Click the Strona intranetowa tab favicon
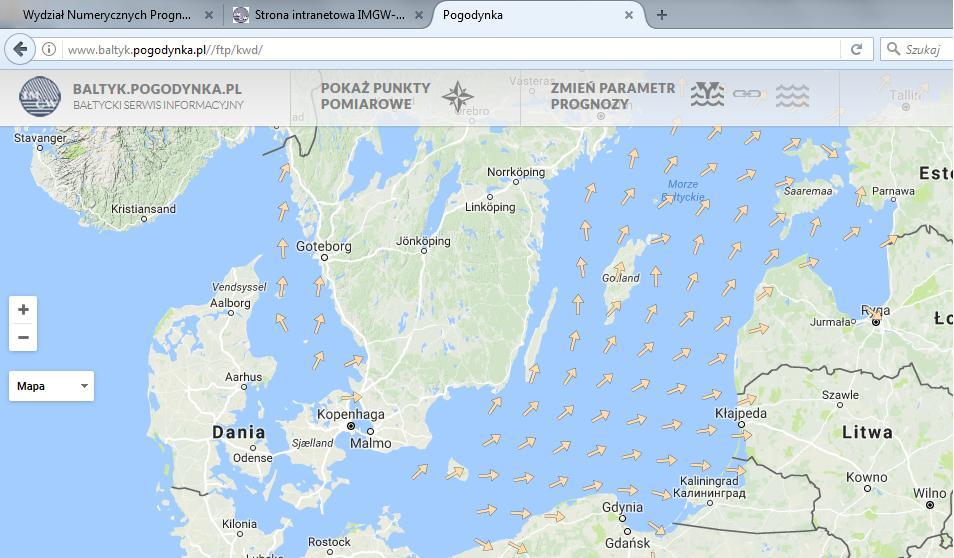Viewport: 954px width, 558px height. [x=241, y=15]
